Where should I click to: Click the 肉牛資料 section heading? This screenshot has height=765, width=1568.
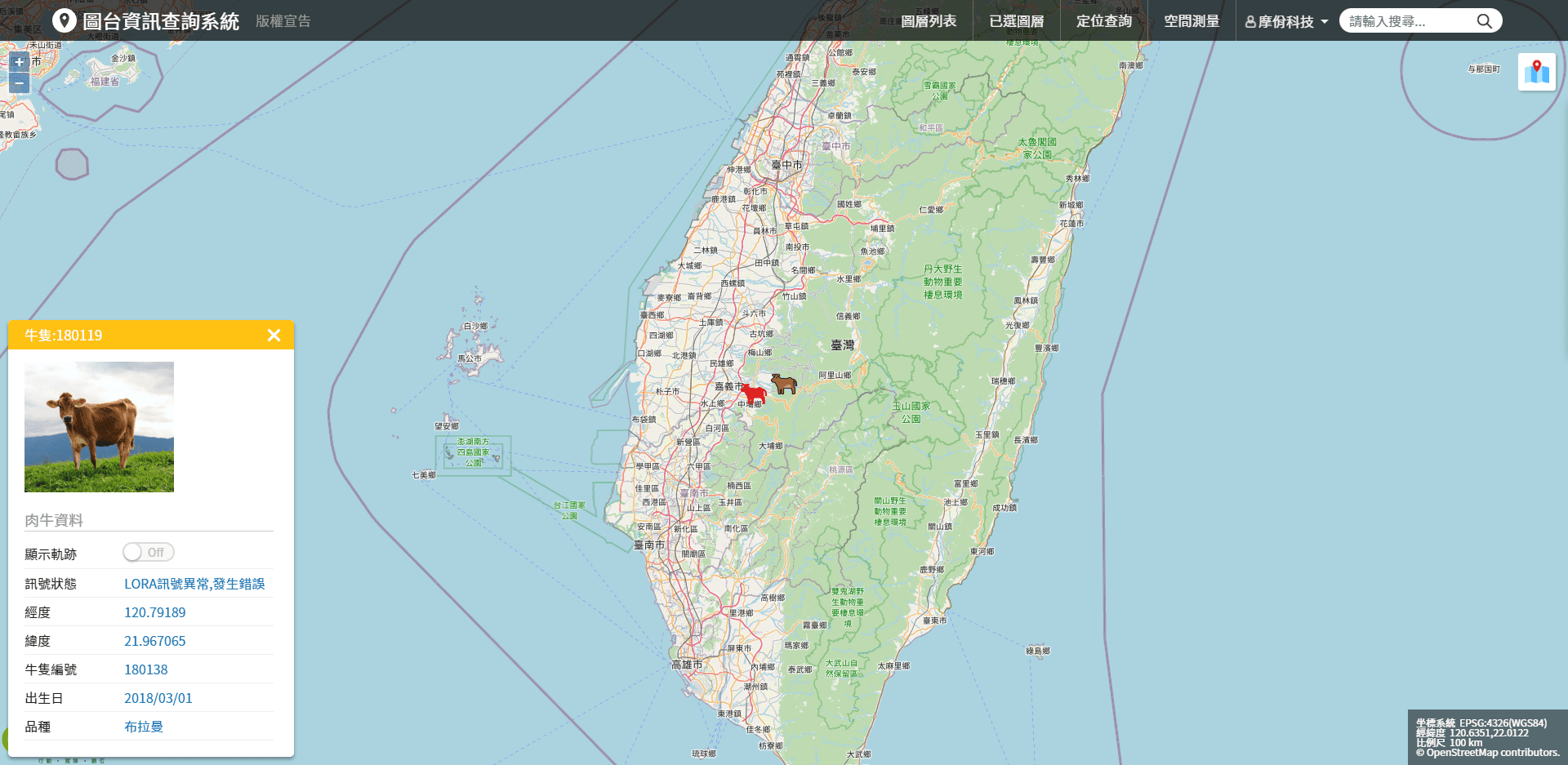54,520
